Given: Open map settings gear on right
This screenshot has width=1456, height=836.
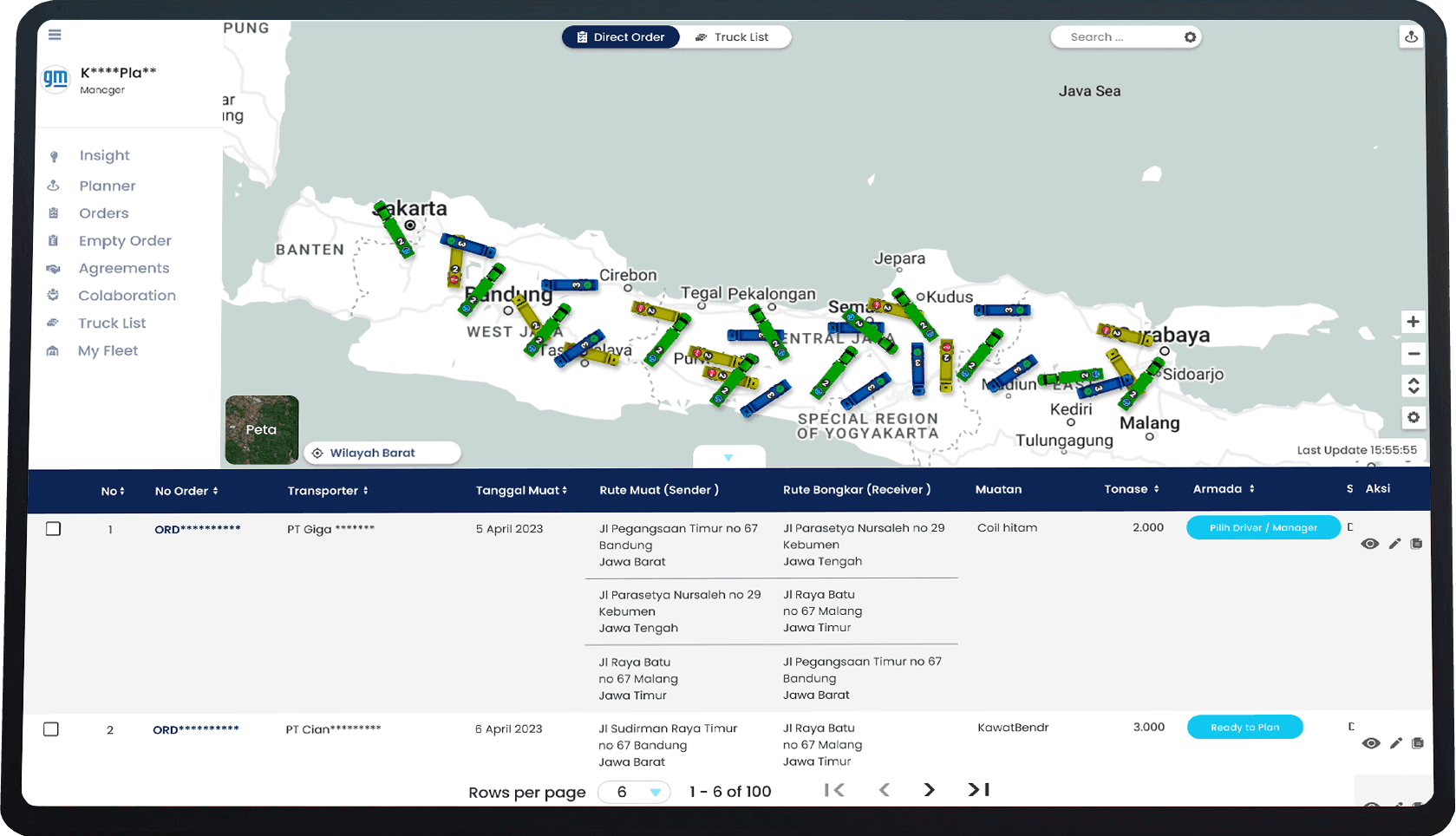Looking at the screenshot, I should pyautogui.click(x=1414, y=418).
